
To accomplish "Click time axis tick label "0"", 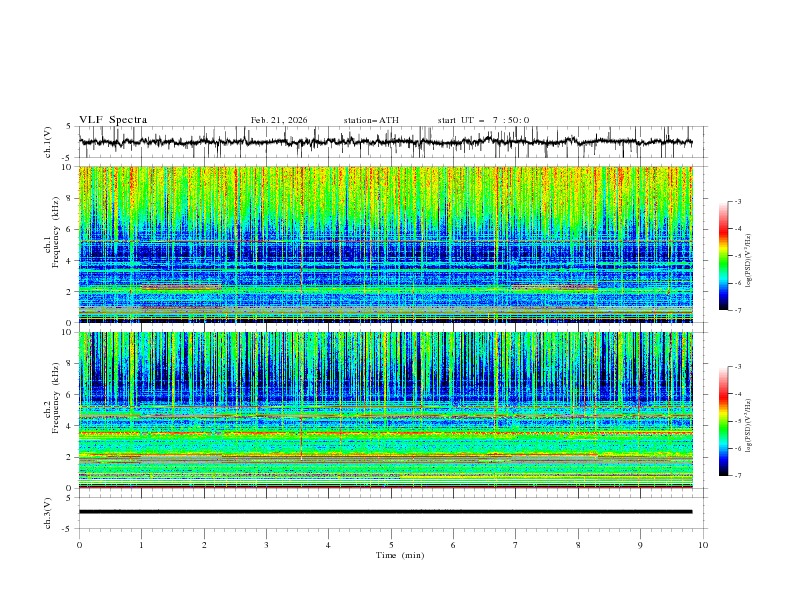I will (x=79, y=545).
